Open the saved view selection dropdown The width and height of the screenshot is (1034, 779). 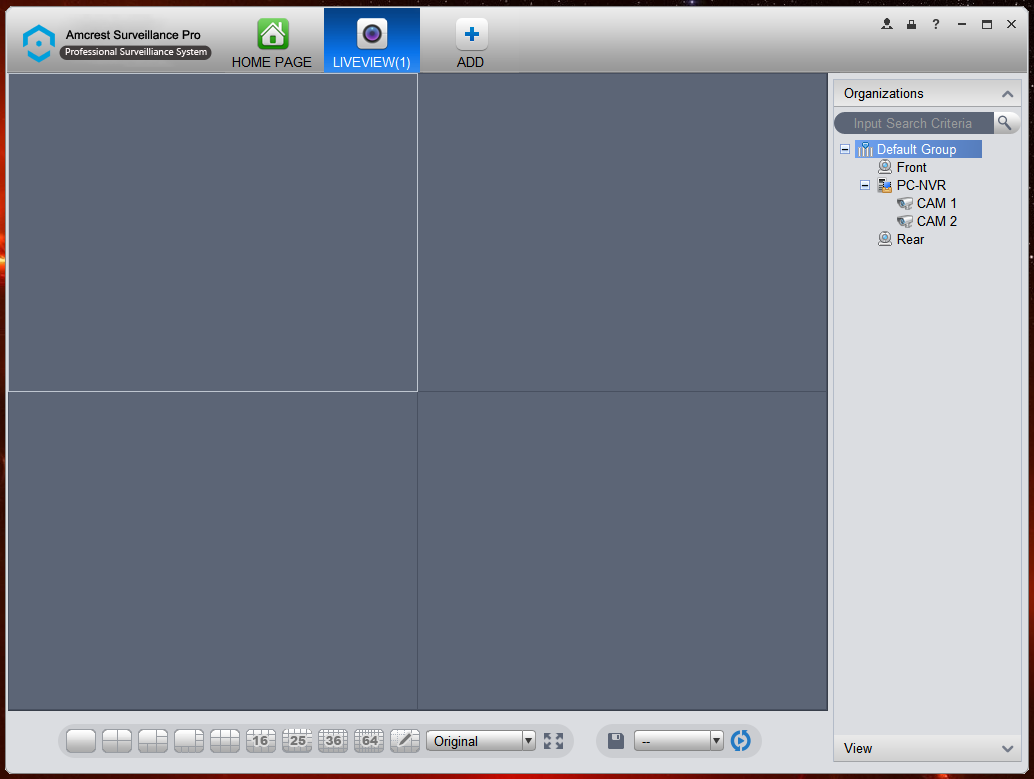tap(679, 741)
